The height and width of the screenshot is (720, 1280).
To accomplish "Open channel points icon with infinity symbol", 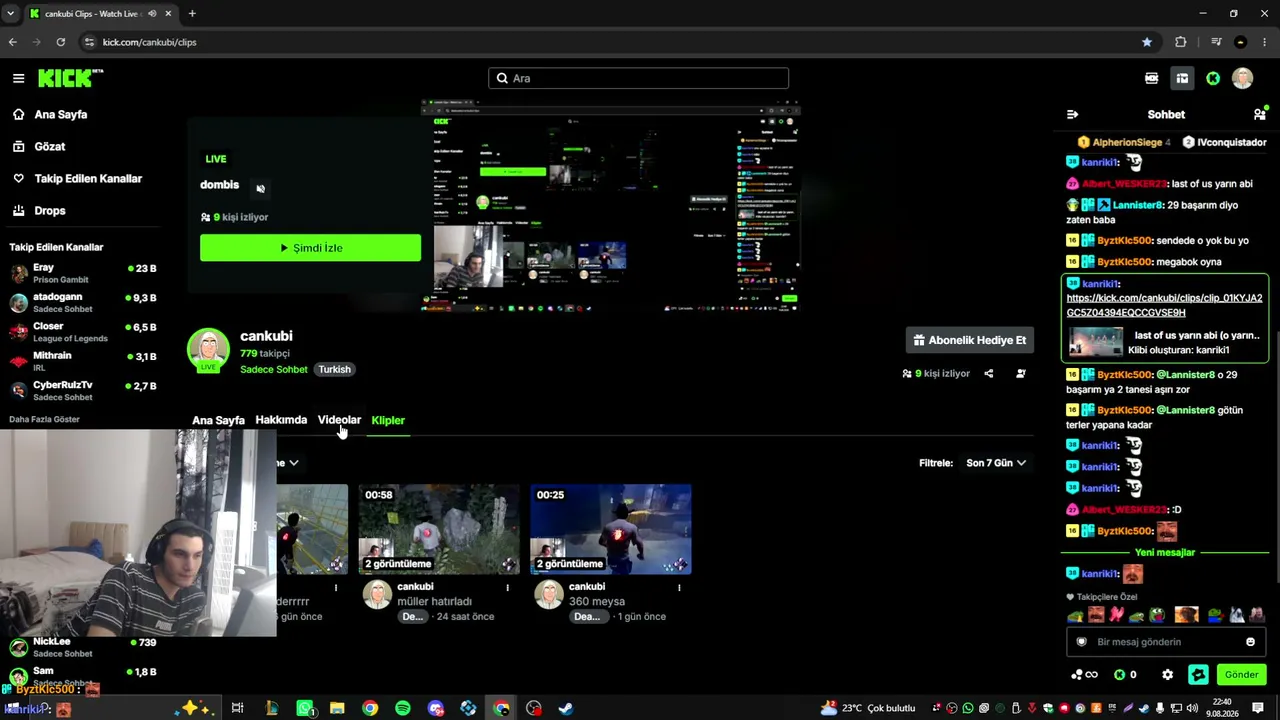I will point(1084,675).
